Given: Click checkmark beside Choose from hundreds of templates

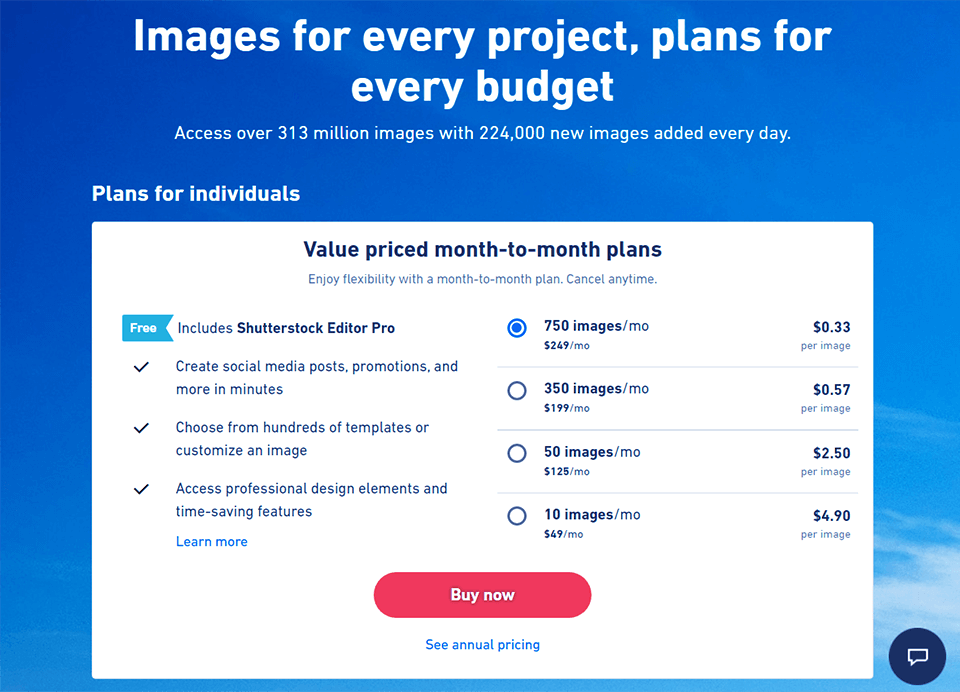Looking at the screenshot, I should 141,428.
